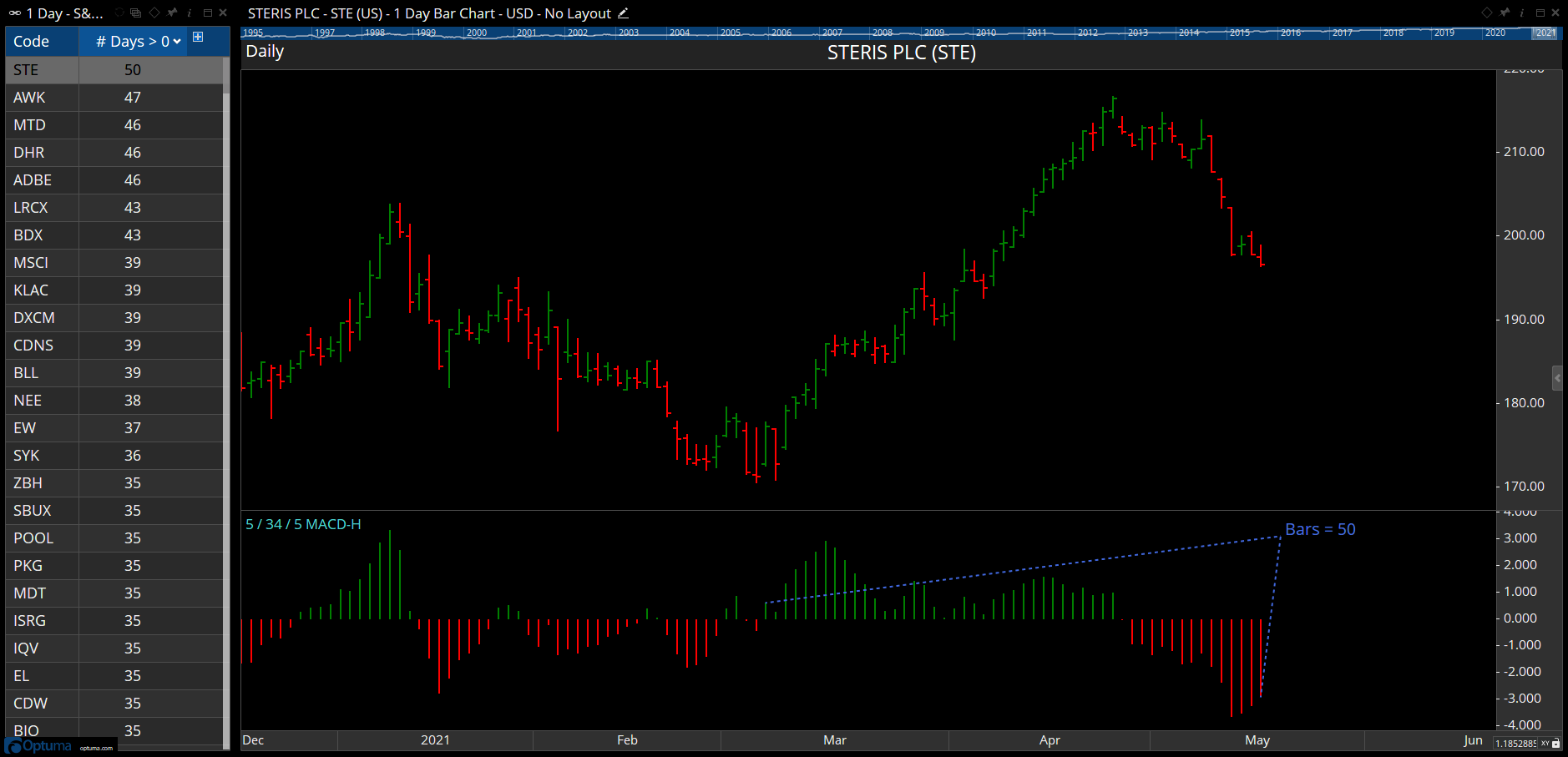Select EW in the watchlist
Screen dimensions: 1568x757
coord(114,428)
